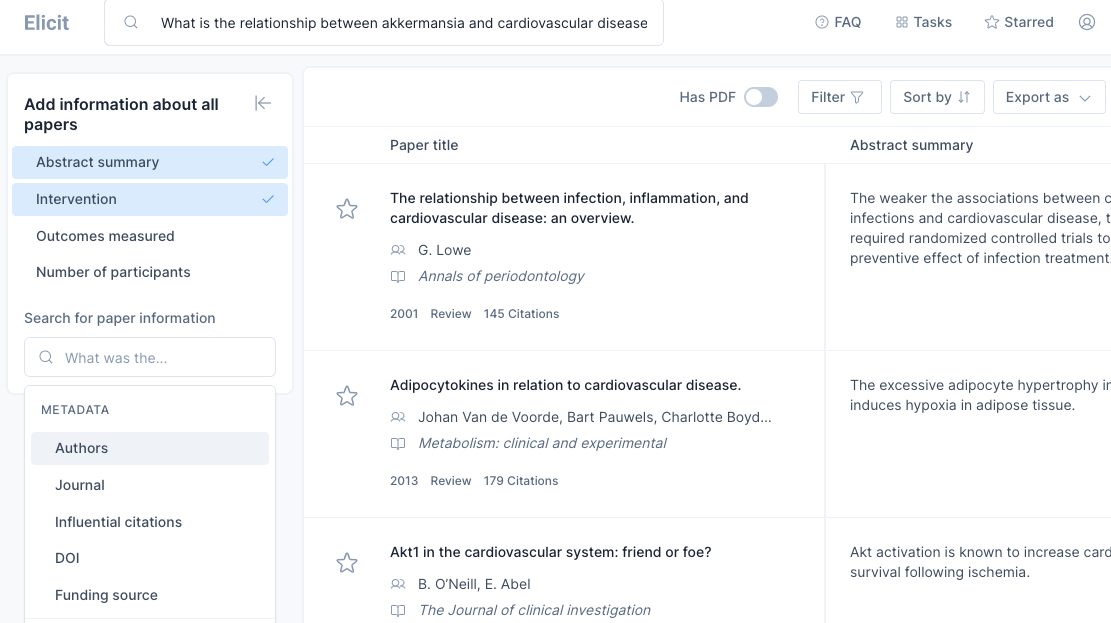Toggle the Has PDF switch
The image size is (1111, 623).
(760, 97)
